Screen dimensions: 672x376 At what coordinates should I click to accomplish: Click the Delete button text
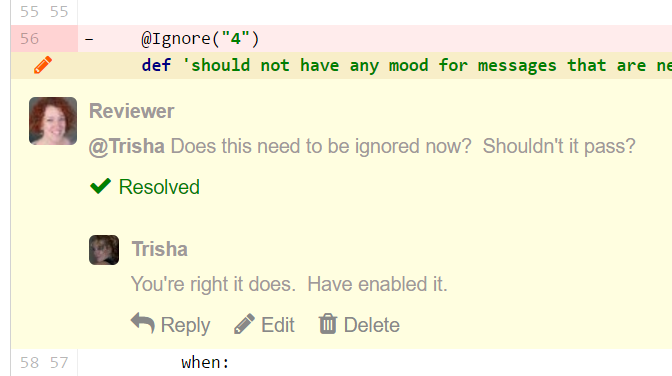click(x=372, y=325)
